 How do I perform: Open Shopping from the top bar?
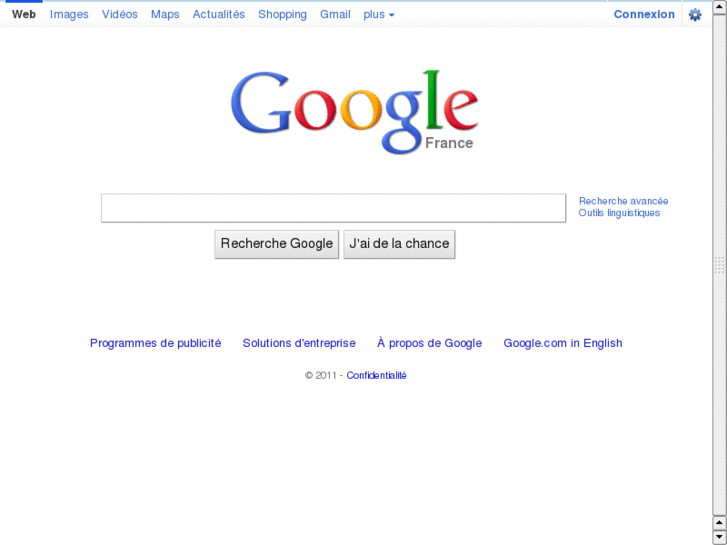click(x=282, y=14)
